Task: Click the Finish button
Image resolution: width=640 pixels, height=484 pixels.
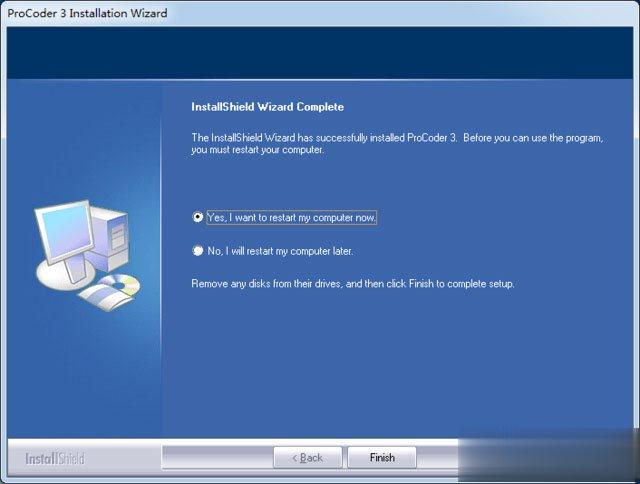Action: pos(382,457)
